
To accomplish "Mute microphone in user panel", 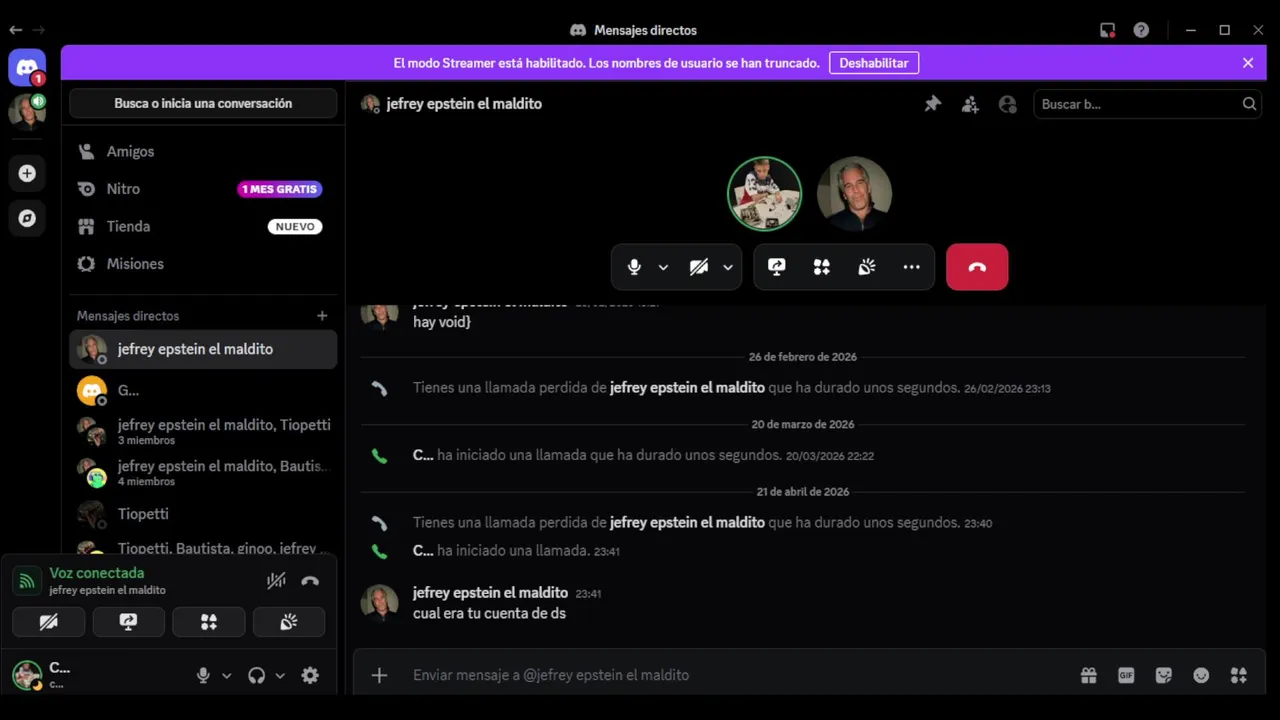I will [203, 675].
